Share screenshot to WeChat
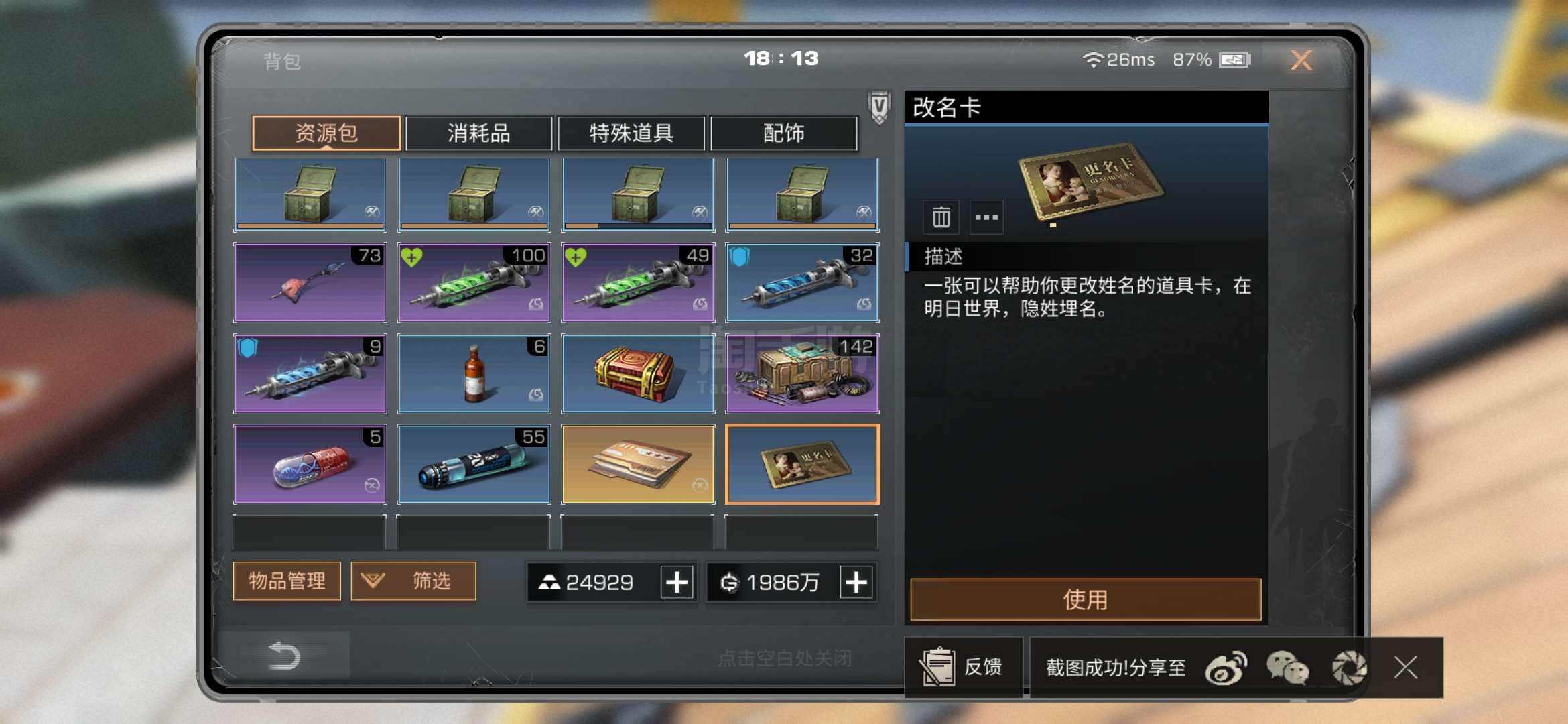The height and width of the screenshot is (724, 1568). coord(1287,668)
